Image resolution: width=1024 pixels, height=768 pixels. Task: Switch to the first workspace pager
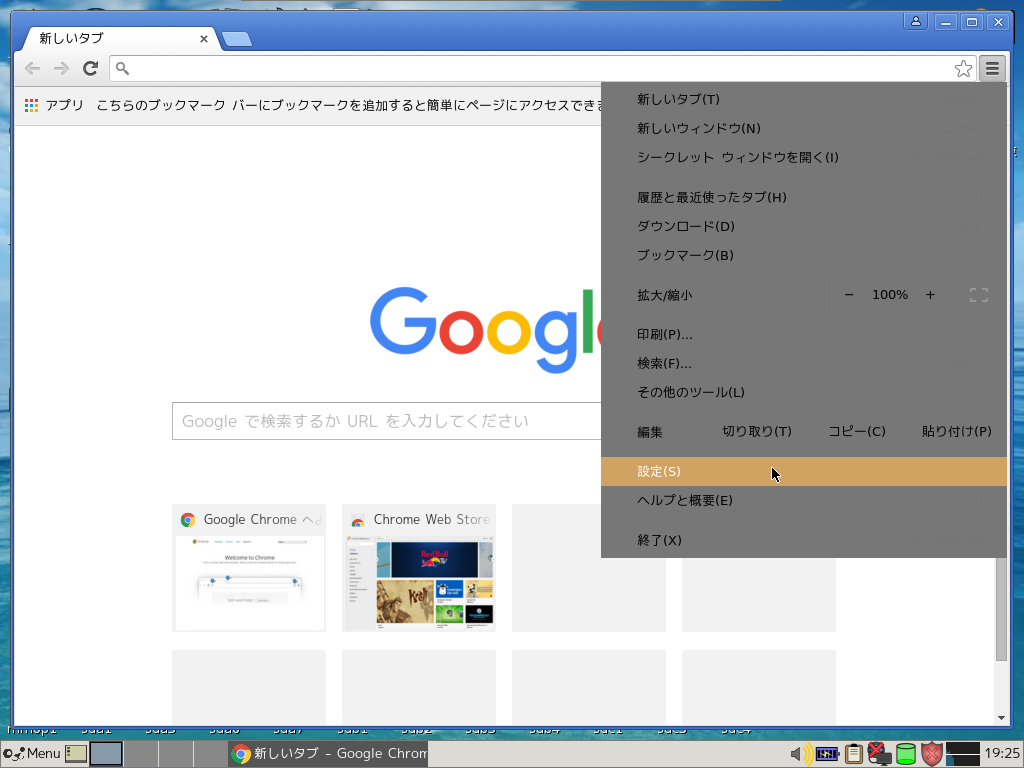[106, 754]
